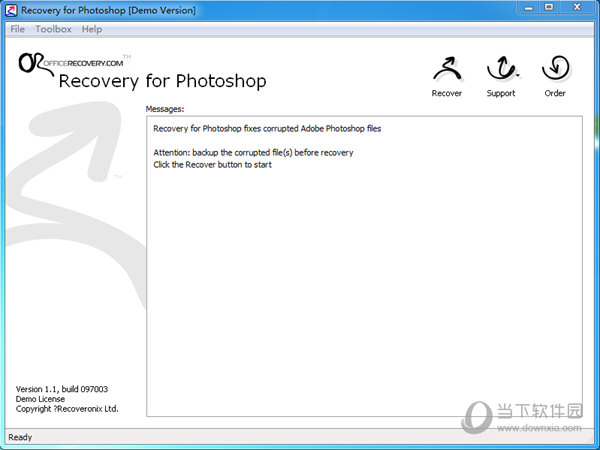Select the "Click the Recover button to start" line

click(212, 165)
